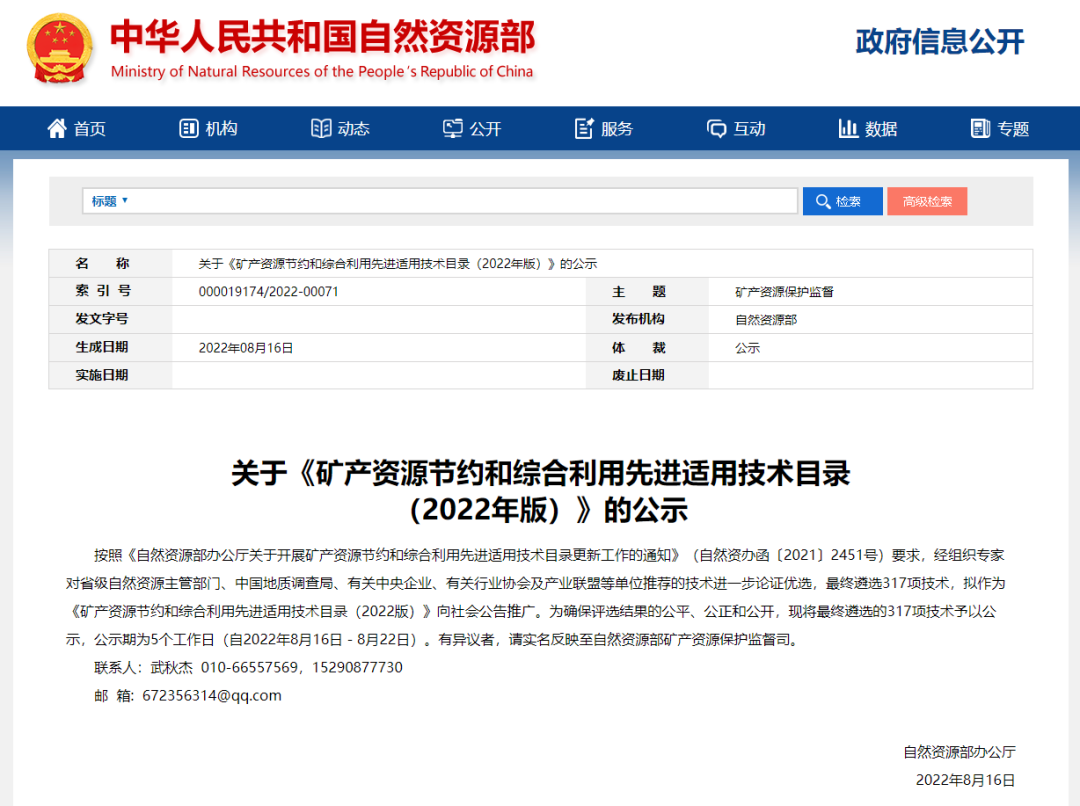1080x806 pixels.
Task: Click the 互动 chat bubble icon
Action: coord(716,128)
